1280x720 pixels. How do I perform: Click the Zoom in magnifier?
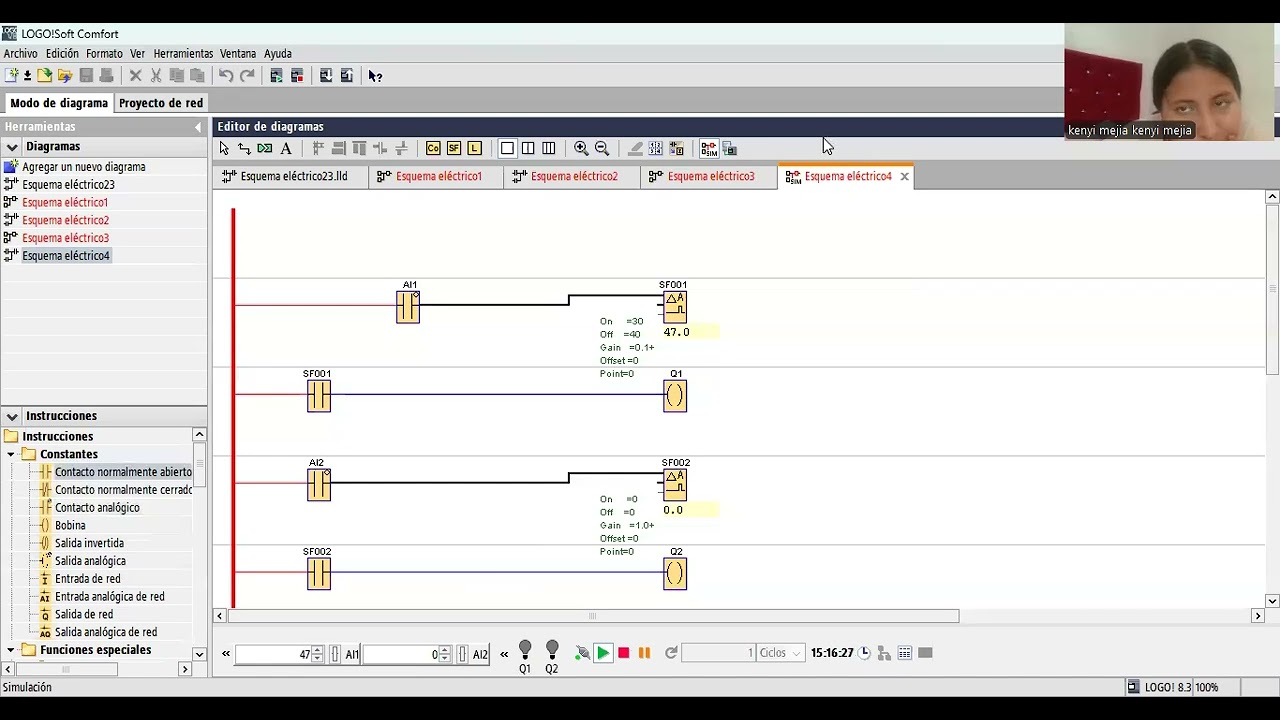[x=581, y=148]
